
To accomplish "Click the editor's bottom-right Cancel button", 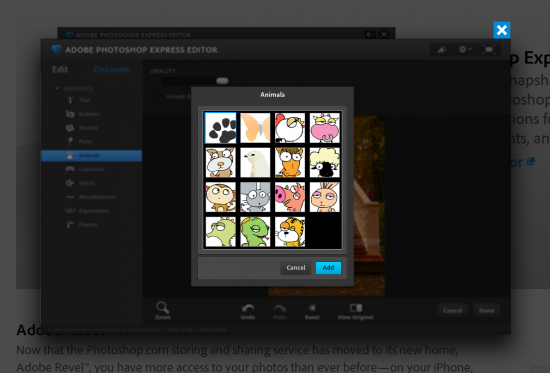I will 452,311.
